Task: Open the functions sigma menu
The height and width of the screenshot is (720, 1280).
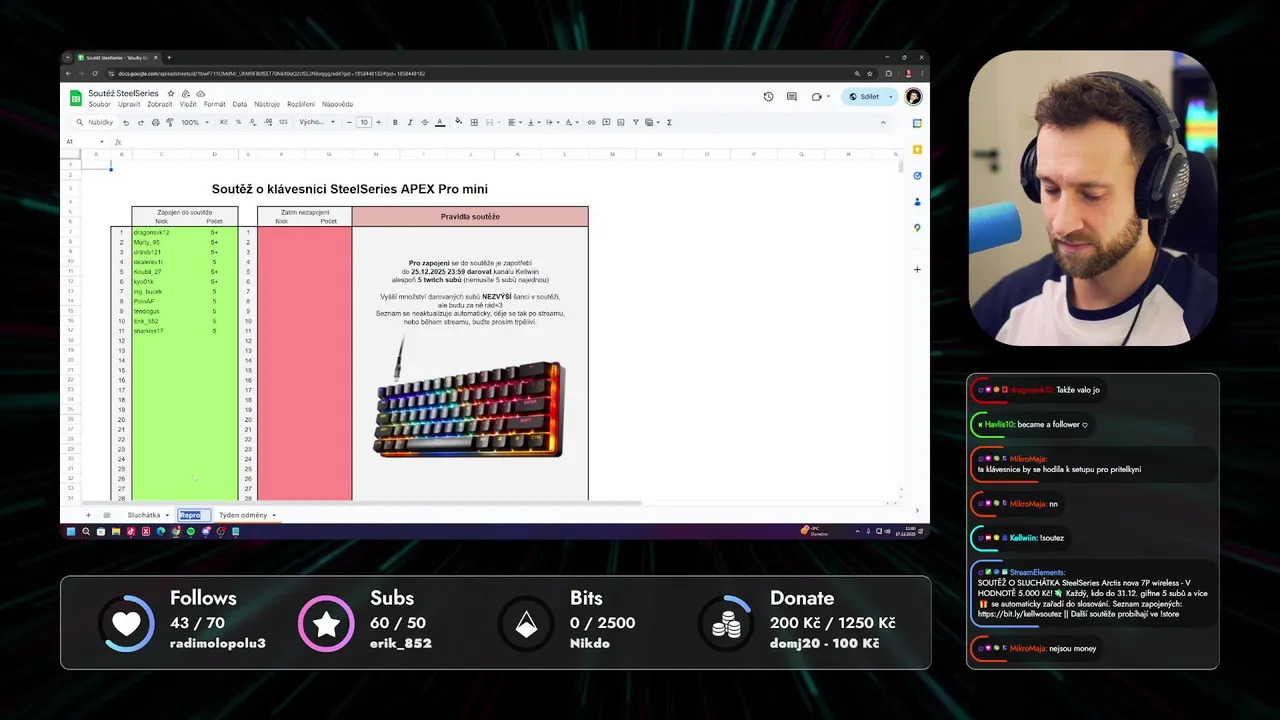Action: 669,122
